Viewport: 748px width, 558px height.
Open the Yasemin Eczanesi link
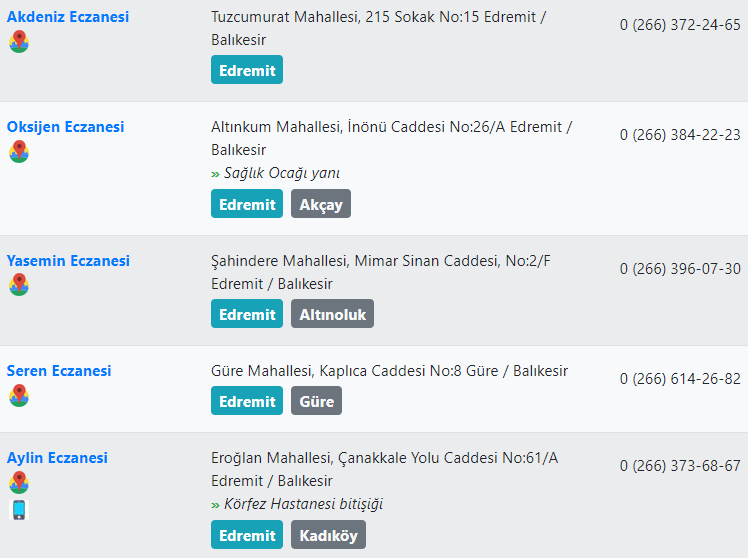click(68, 261)
